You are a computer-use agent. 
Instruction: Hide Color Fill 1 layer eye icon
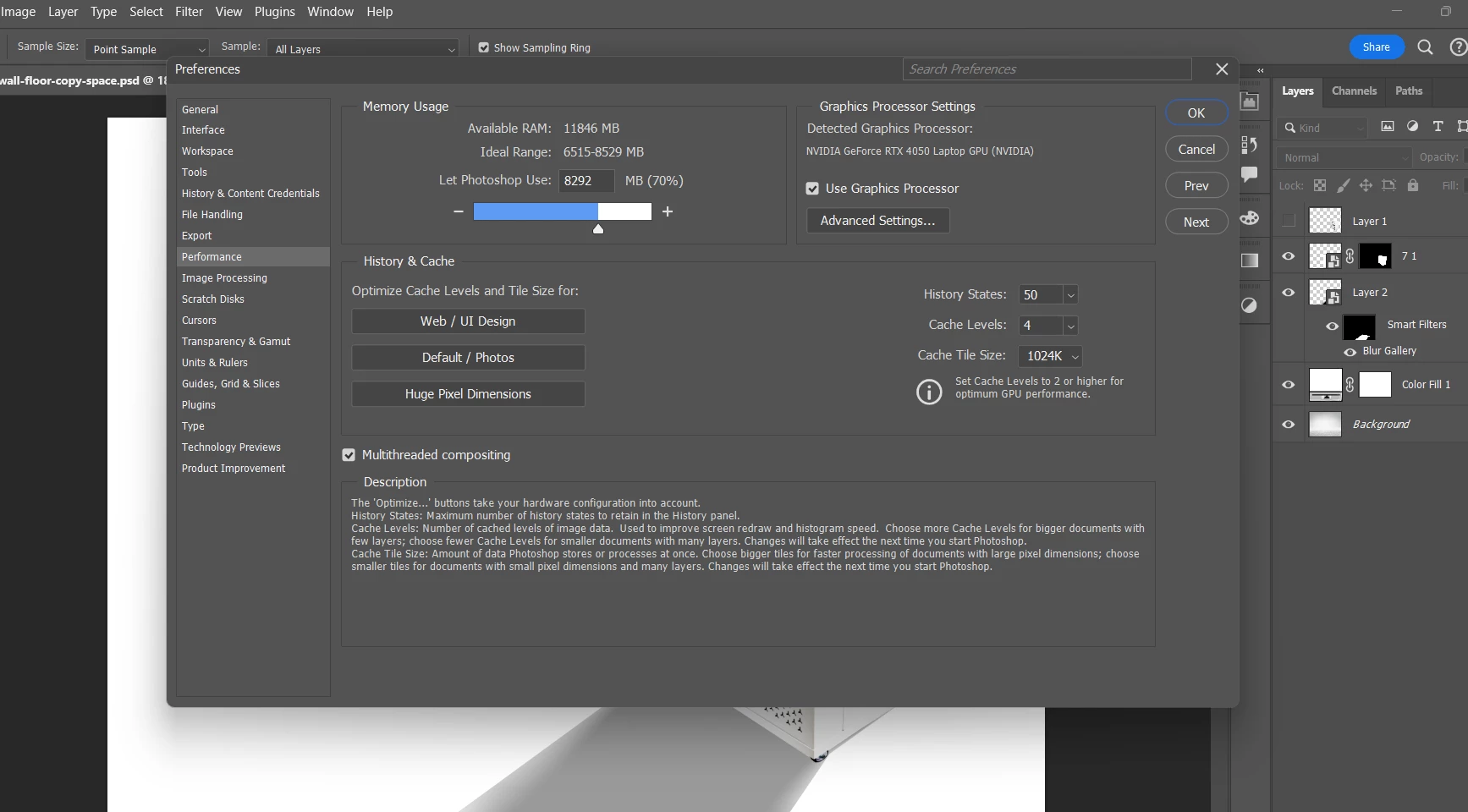pyautogui.click(x=1289, y=385)
